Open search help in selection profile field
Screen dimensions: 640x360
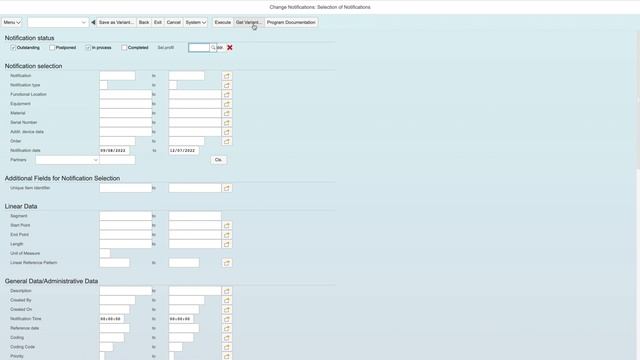point(213,48)
